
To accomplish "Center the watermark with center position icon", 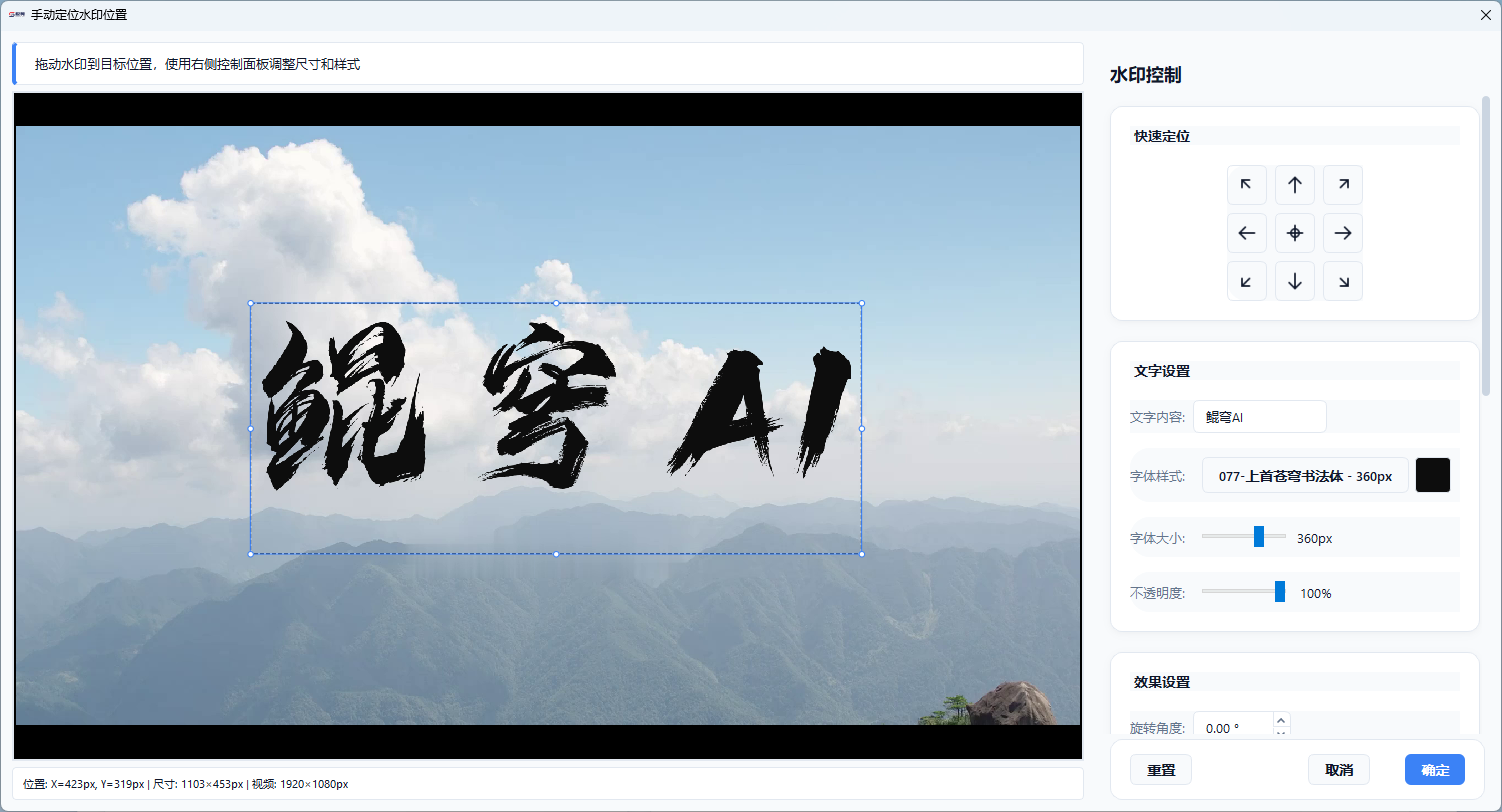I will point(1294,232).
